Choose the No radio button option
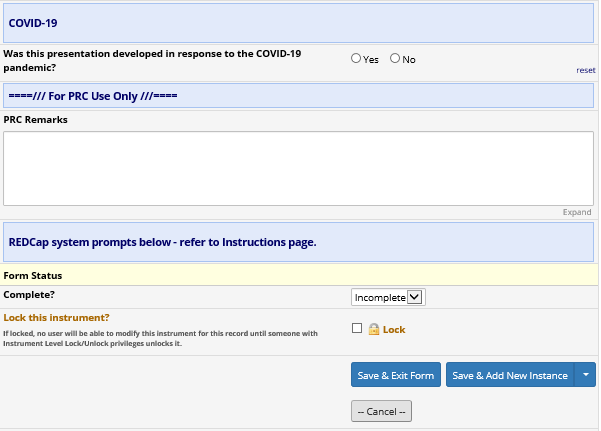The width and height of the screenshot is (601, 431). tap(395, 59)
